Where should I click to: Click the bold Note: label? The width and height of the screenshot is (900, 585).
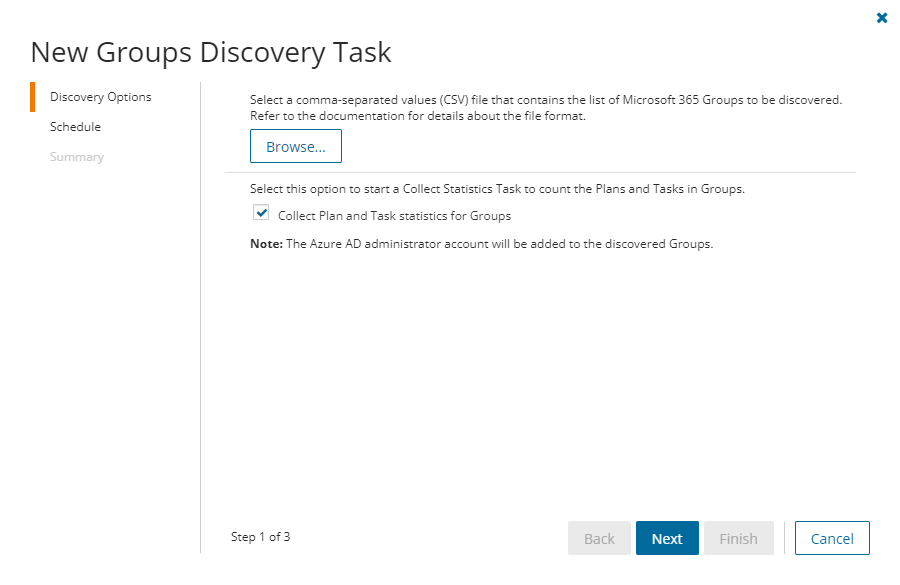(x=266, y=243)
